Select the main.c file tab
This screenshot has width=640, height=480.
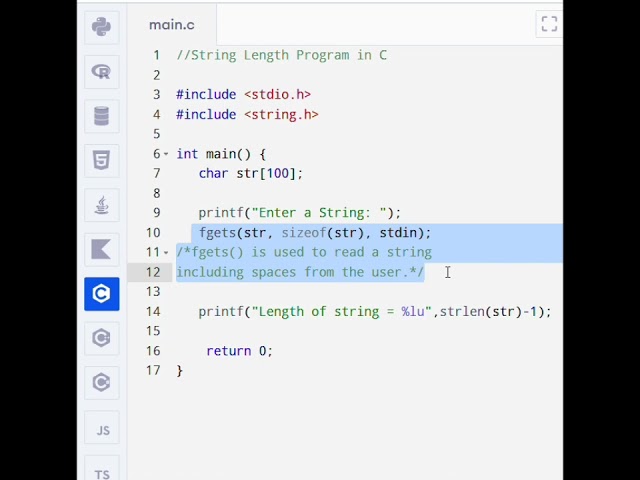coord(172,25)
